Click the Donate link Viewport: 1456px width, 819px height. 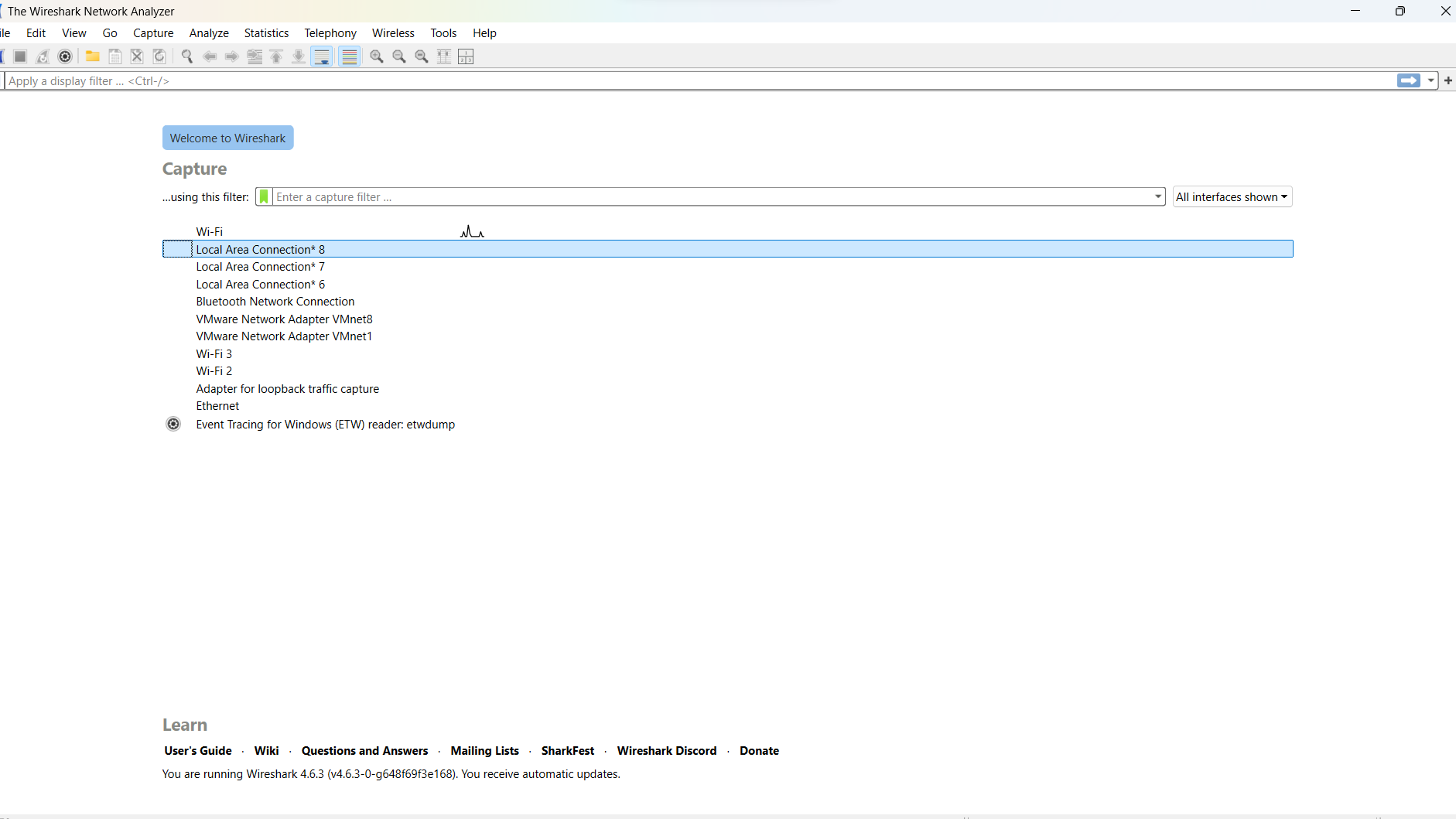click(x=758, y=750)
